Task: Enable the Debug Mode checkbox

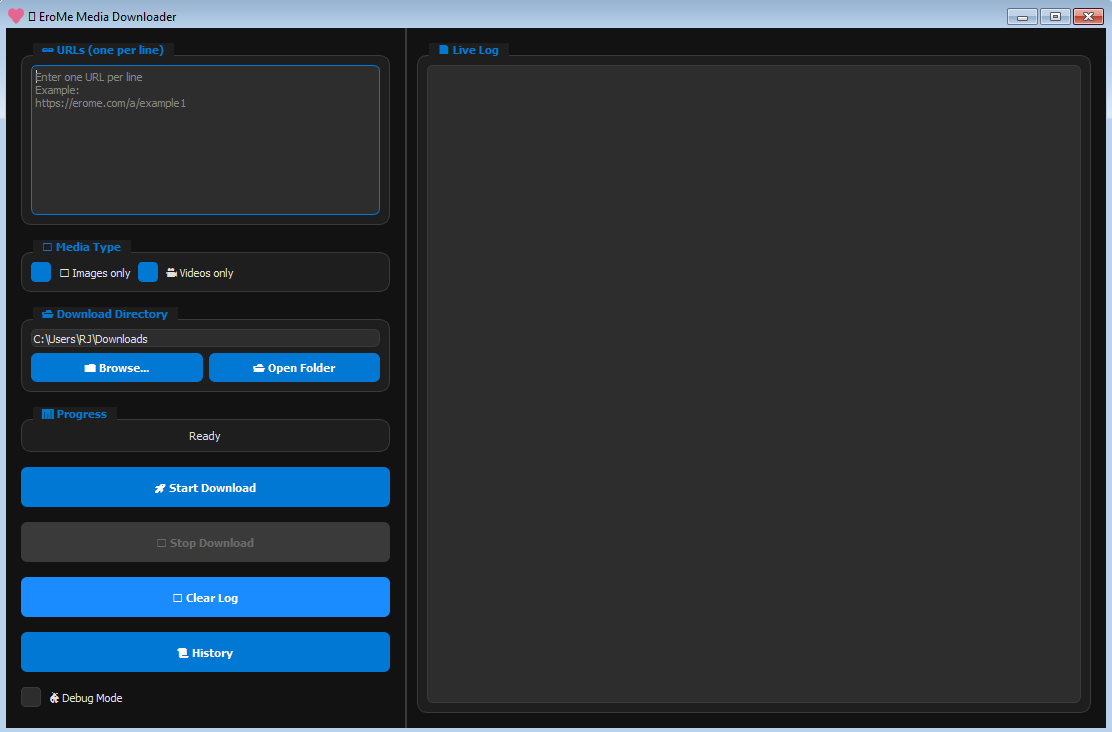Action: 30,697
